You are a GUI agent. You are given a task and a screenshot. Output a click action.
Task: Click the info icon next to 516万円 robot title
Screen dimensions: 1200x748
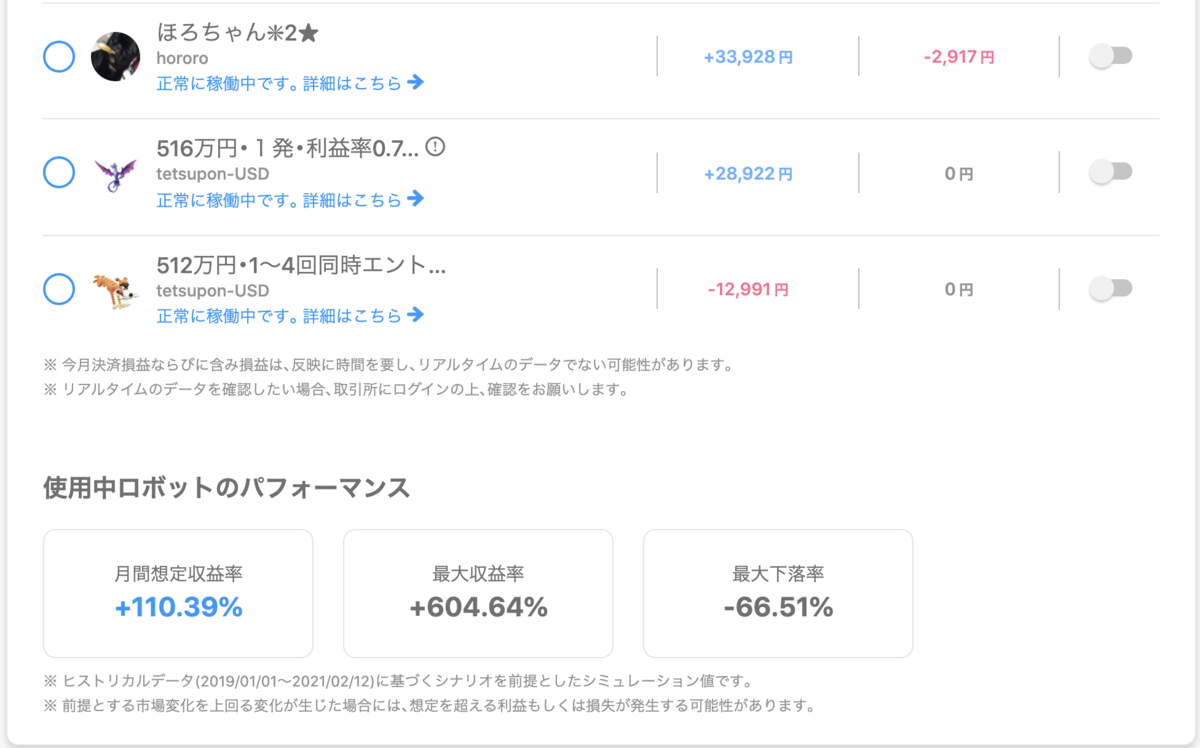[435, 147]
